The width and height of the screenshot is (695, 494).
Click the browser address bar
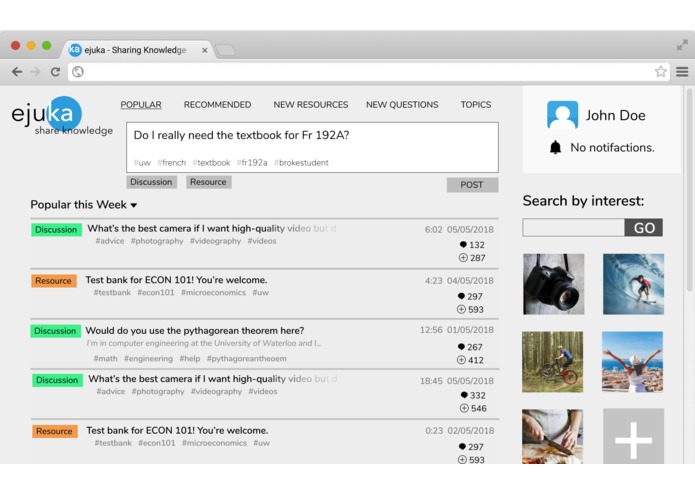pos(368,72)
